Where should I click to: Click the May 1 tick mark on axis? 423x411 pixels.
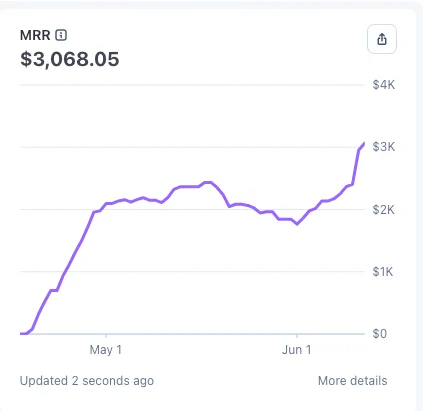106,335
